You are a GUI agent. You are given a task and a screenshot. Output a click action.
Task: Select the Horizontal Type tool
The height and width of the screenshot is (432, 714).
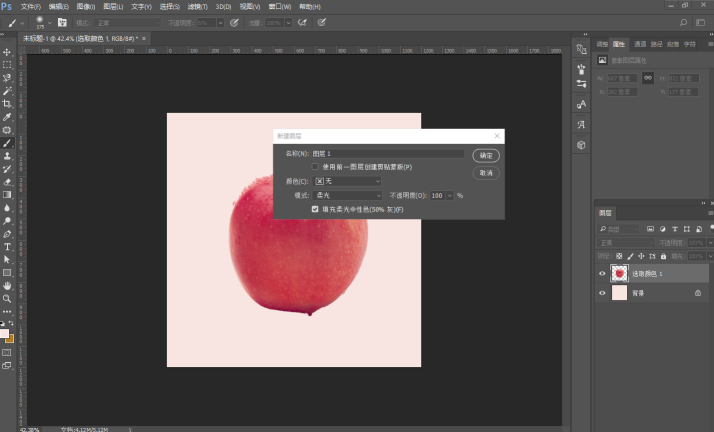[7, 247]
